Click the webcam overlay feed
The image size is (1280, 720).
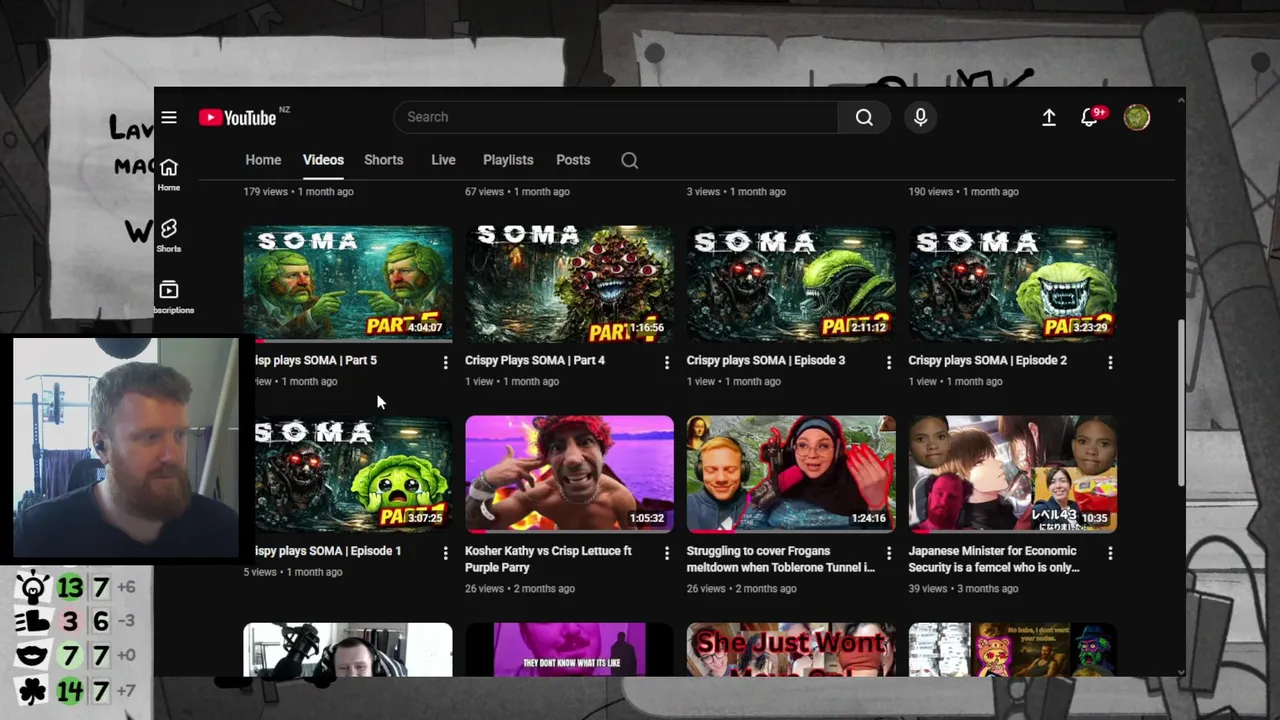click(x=126, y=446)
